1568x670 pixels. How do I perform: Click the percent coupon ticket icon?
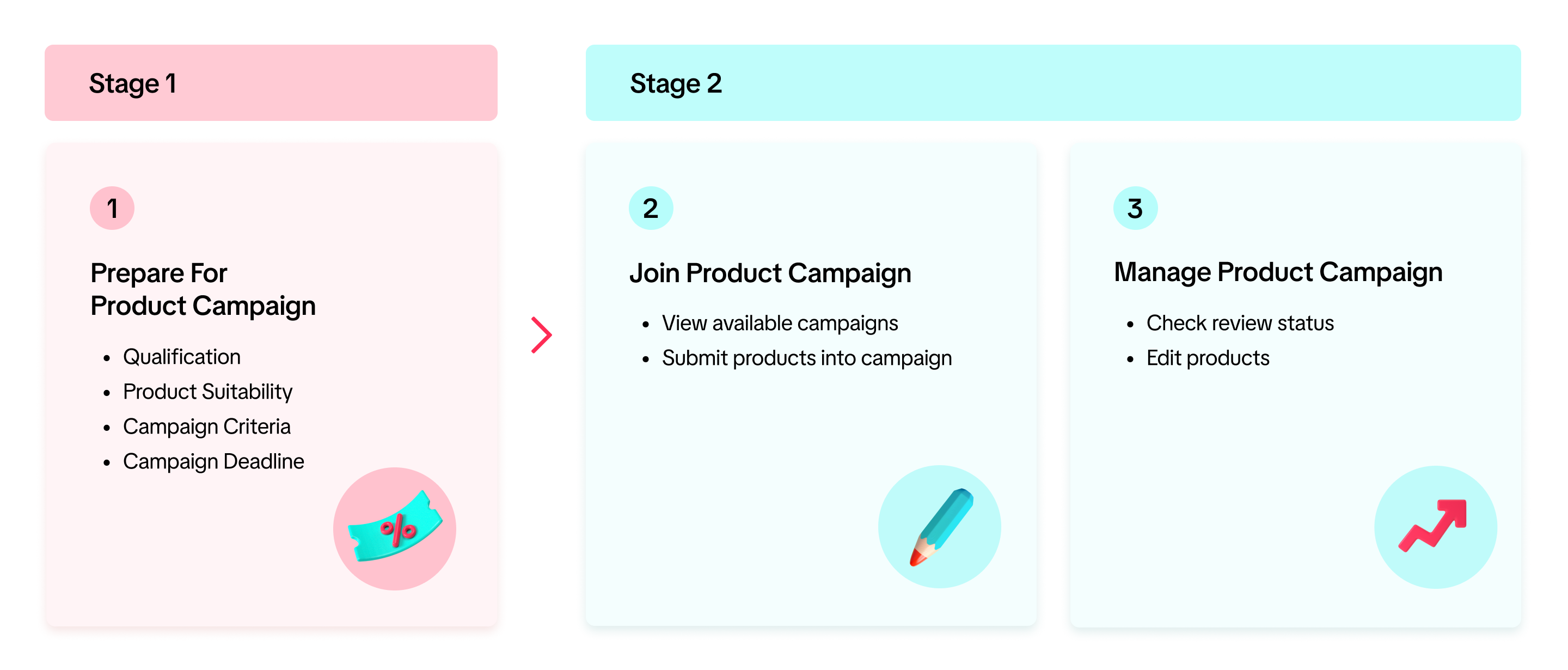394,527
